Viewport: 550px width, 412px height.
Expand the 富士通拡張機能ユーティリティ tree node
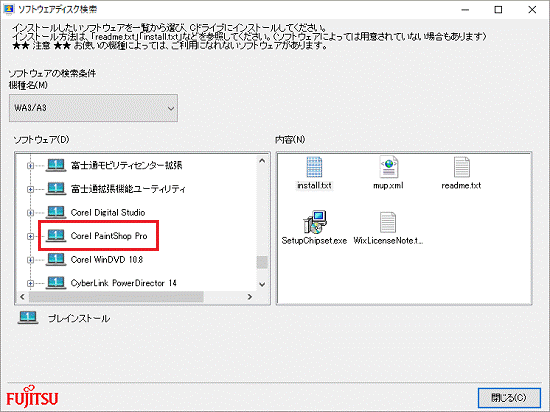coord(31,189)
